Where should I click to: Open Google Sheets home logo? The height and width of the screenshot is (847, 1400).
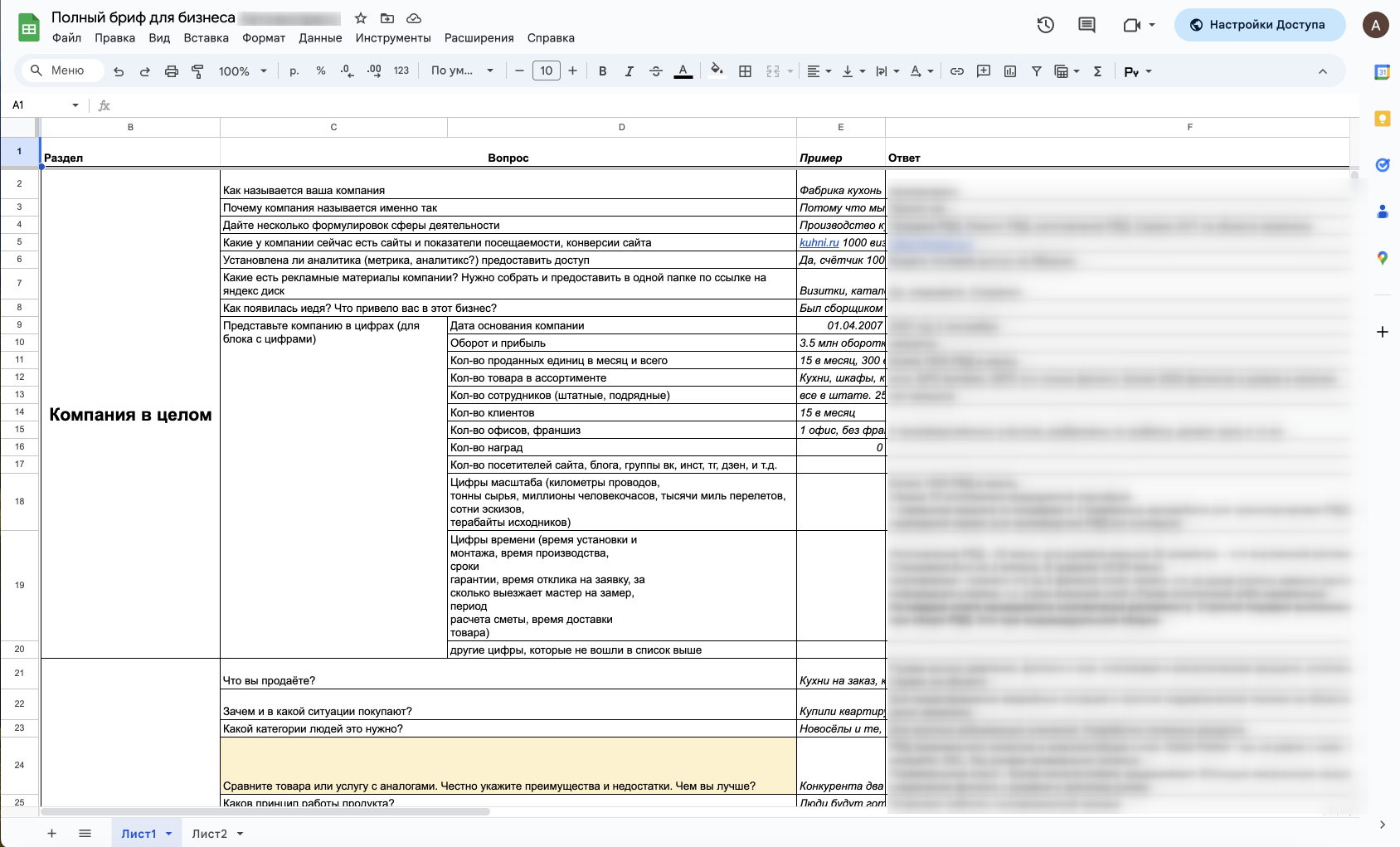[x=29, y=27]
